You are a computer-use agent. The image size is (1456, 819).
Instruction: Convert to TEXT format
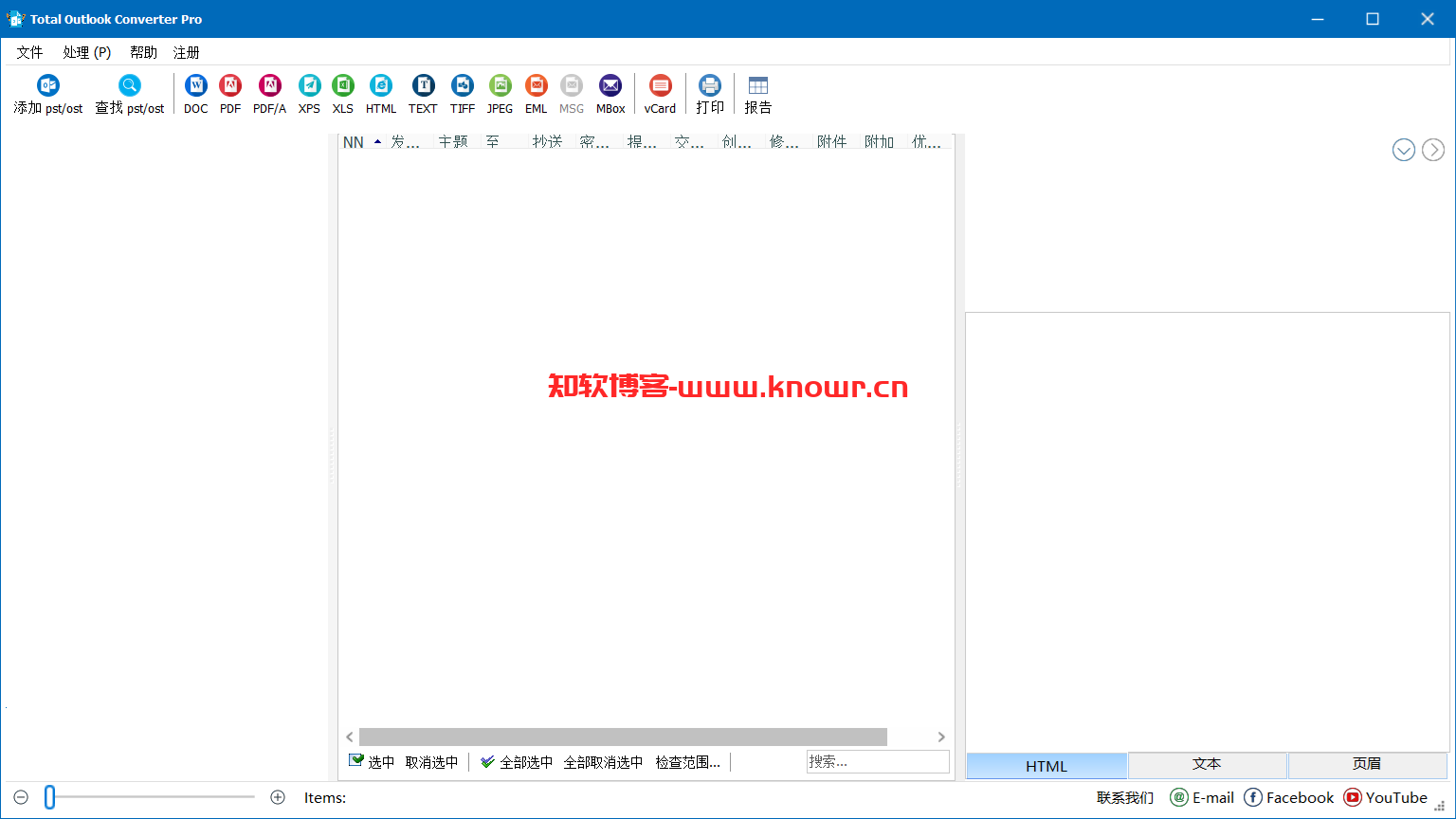423,95
